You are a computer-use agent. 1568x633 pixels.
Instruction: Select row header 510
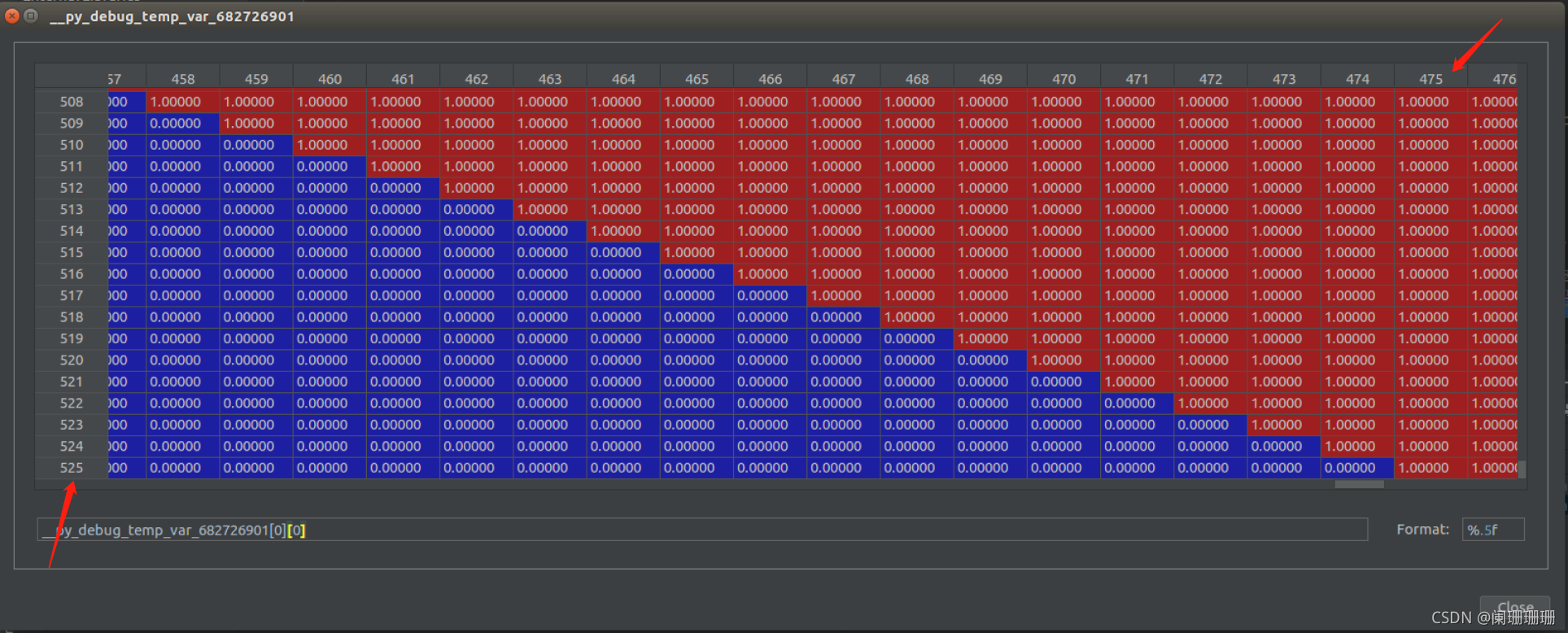(x=72, y=145)
